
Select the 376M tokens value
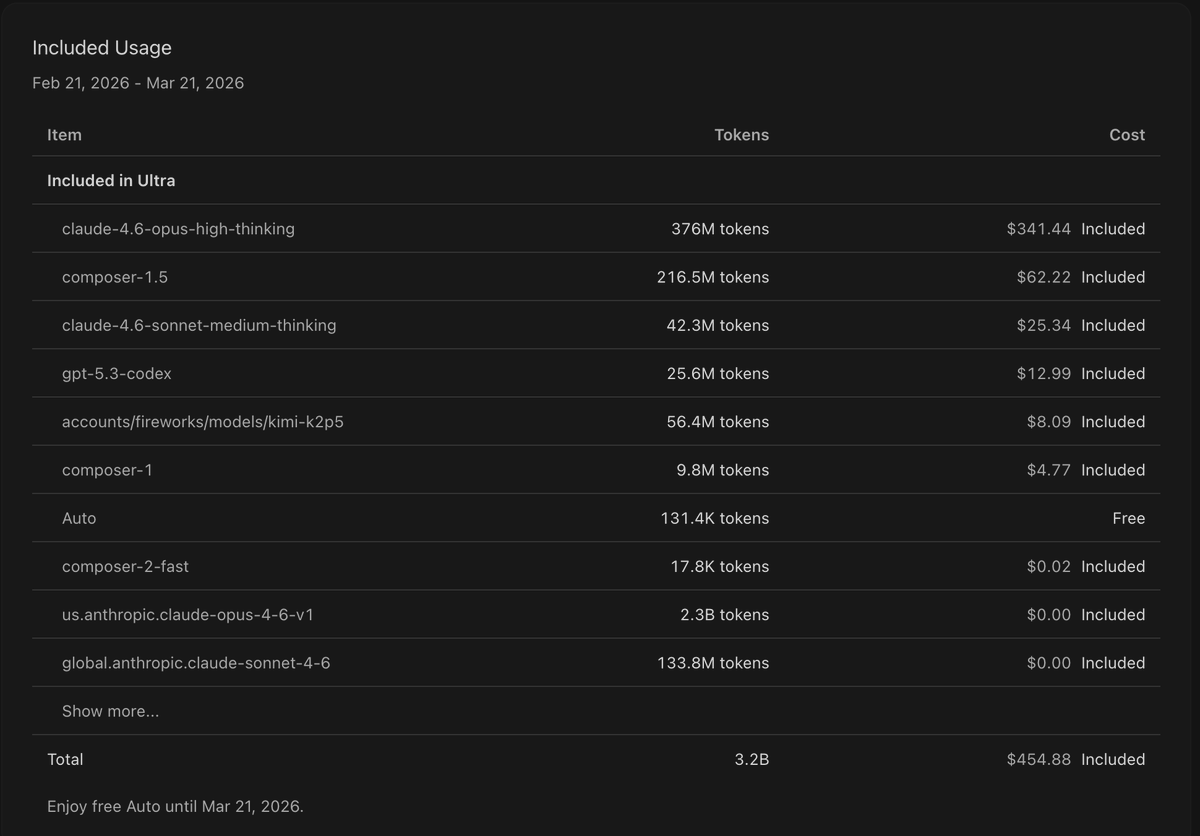(x=720, y=229)
